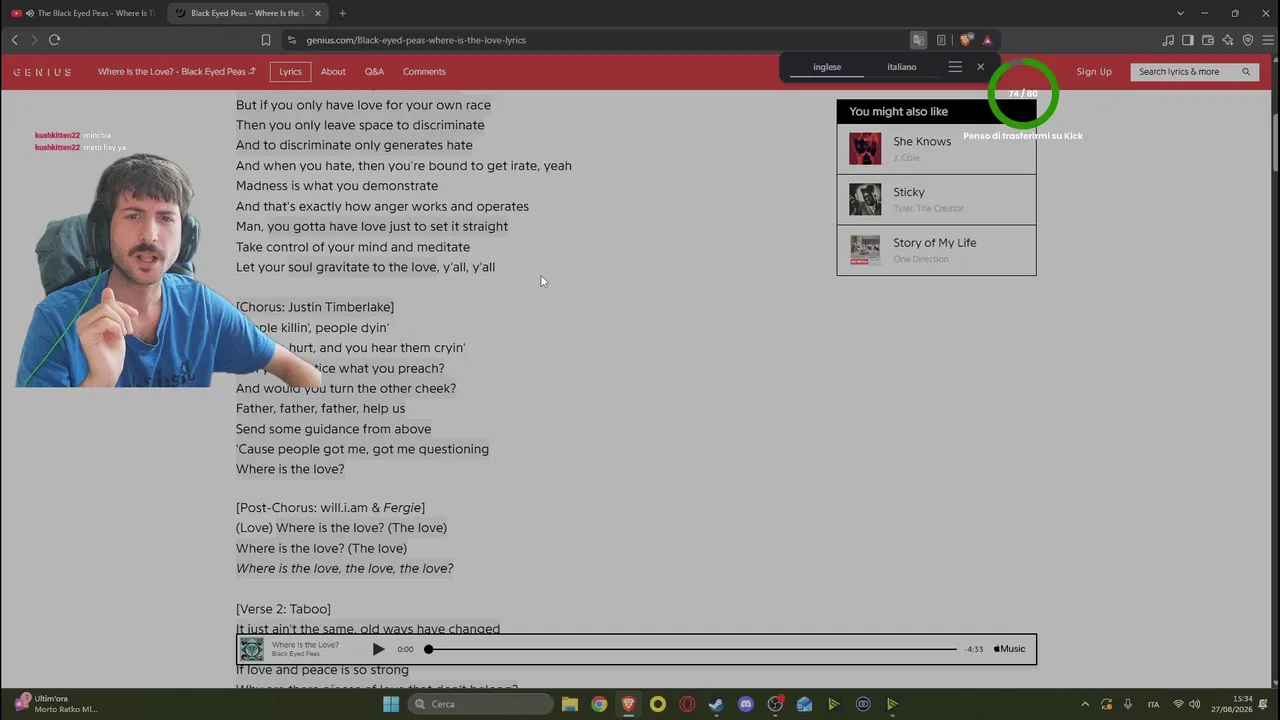
Task: Open File Explorer from the taskbar
Action: click(569, 704)
